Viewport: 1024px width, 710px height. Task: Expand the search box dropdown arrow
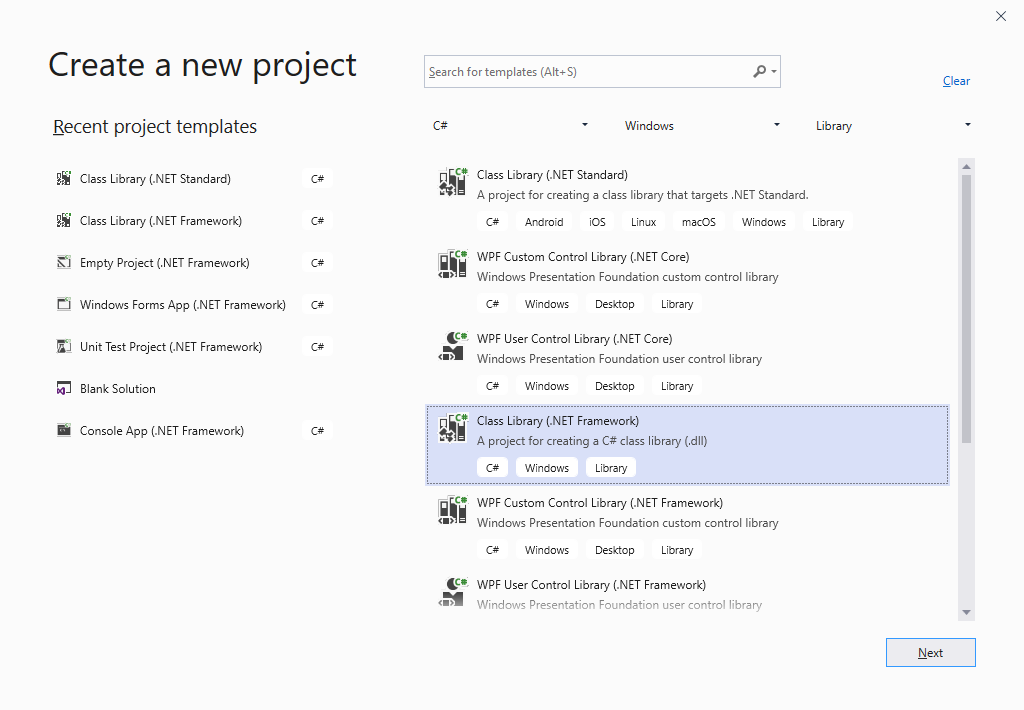pos(774,72)
